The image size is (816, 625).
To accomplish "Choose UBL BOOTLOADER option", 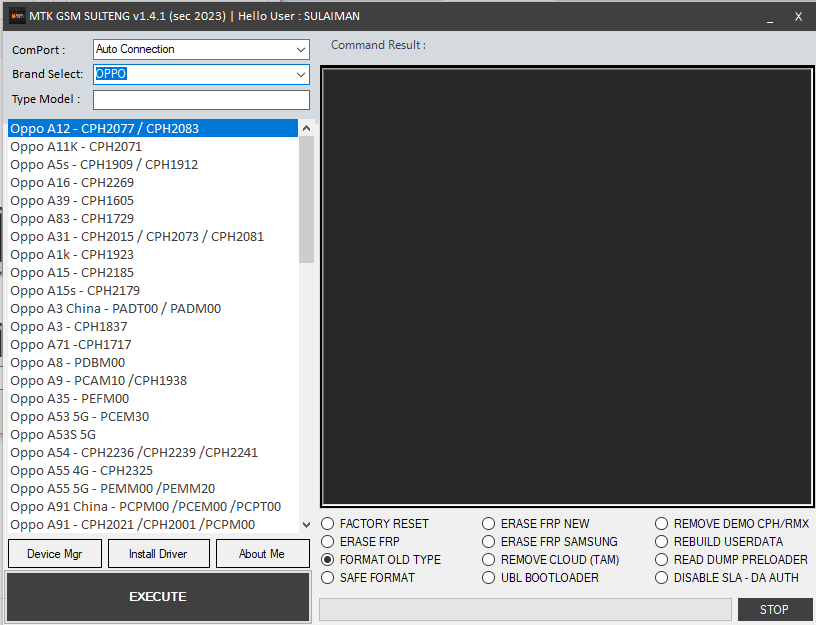I will [x=488, y=577].
